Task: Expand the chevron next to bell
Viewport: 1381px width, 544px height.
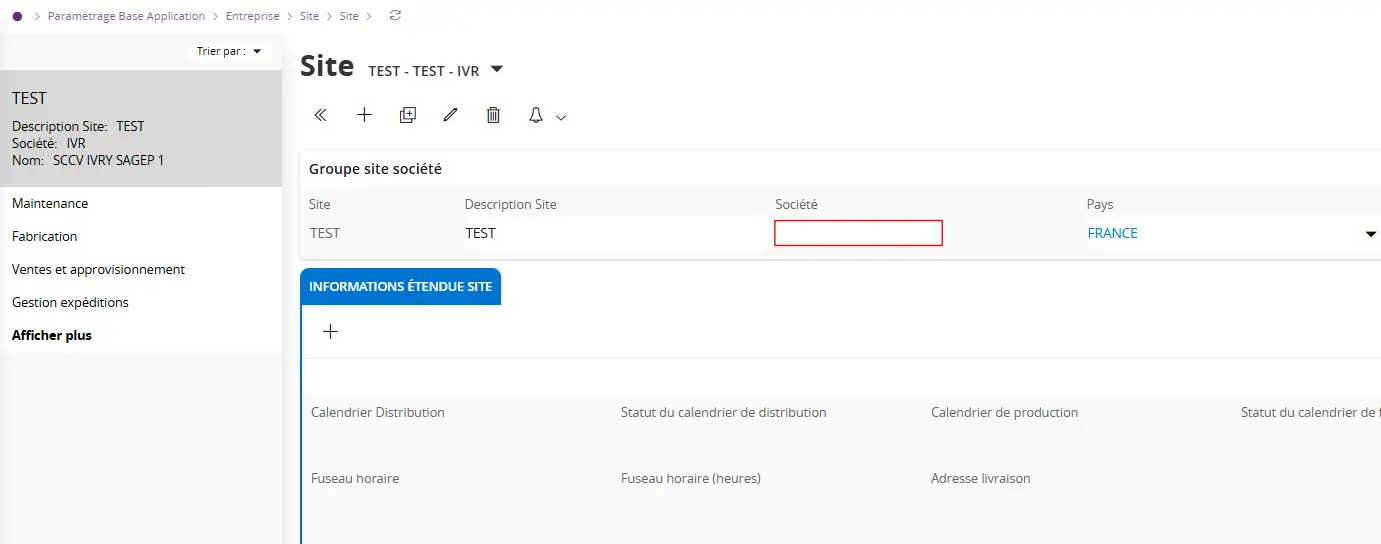Action: click(x=561, y=118)
